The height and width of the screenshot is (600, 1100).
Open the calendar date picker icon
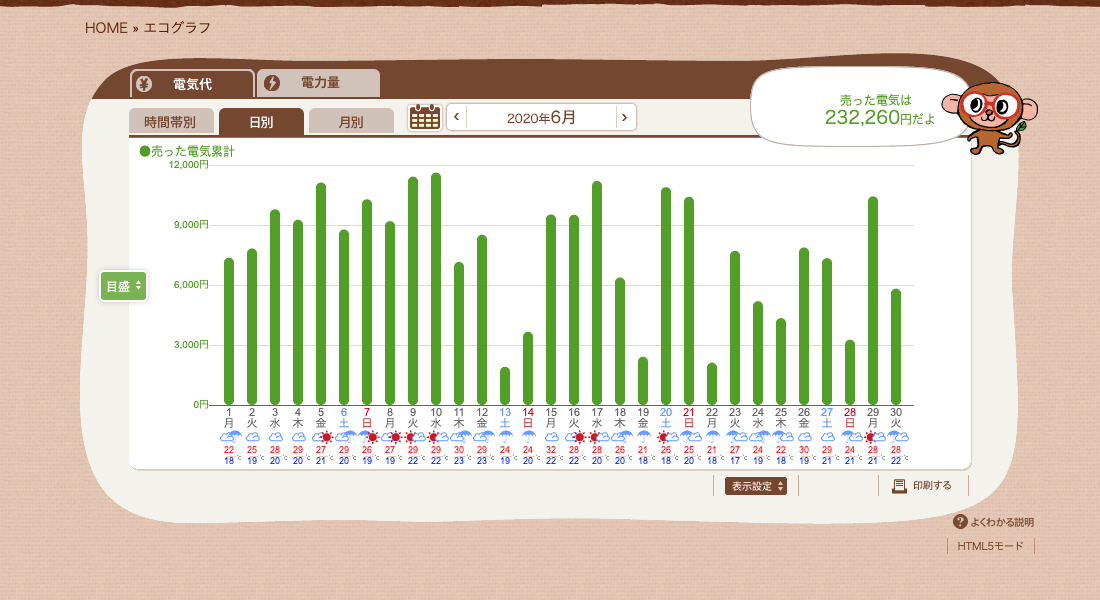(425, 117)
